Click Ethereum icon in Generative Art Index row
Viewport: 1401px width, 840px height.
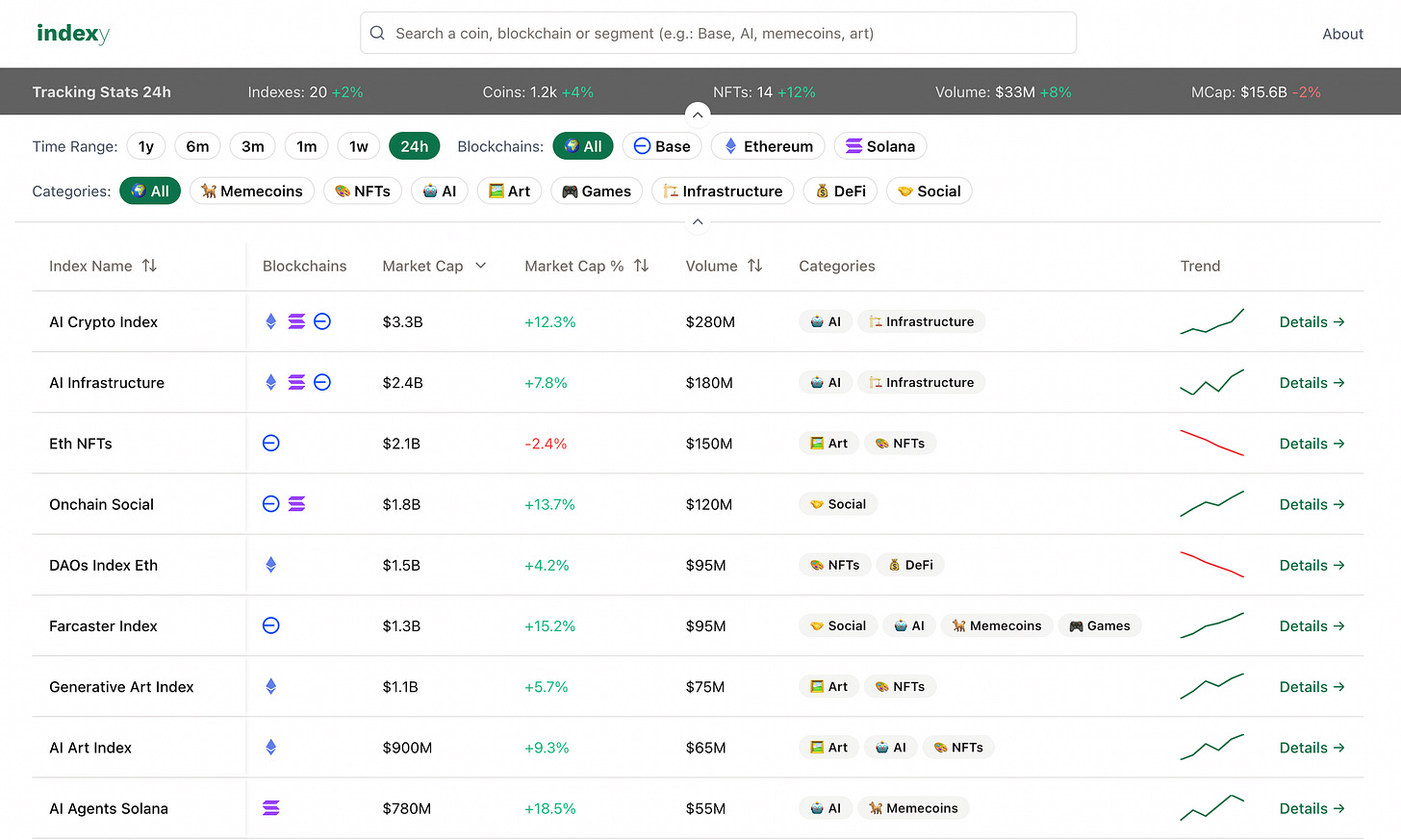tap(271, 686)
